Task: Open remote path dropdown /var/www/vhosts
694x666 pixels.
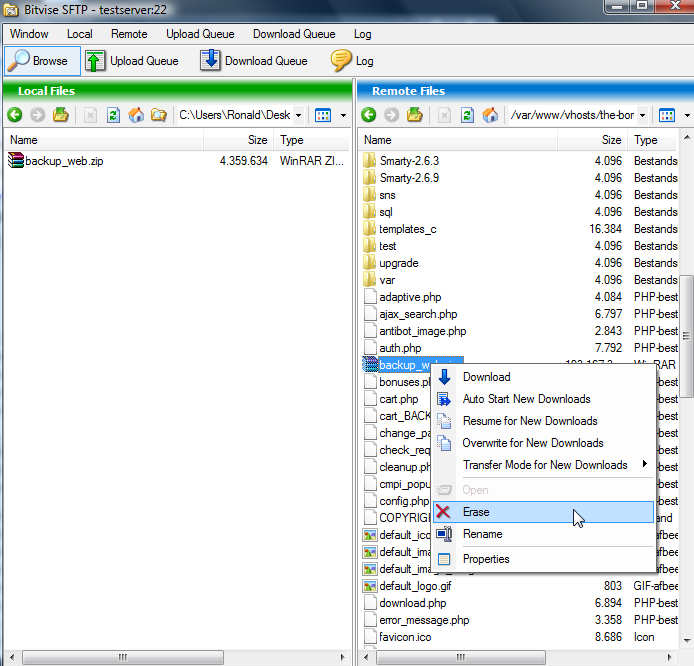Action: (643, 115)
